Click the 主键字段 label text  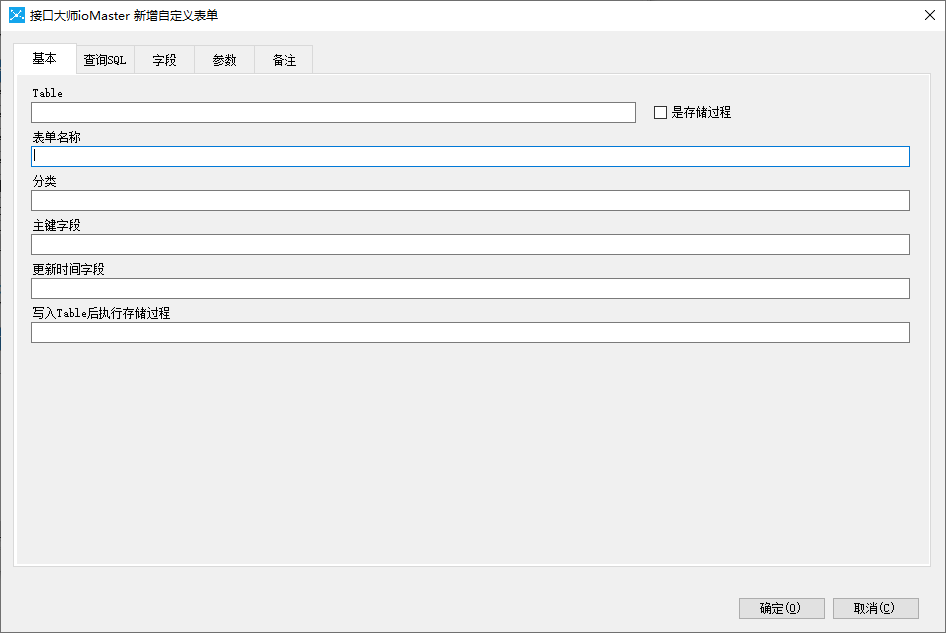point(57,225)
